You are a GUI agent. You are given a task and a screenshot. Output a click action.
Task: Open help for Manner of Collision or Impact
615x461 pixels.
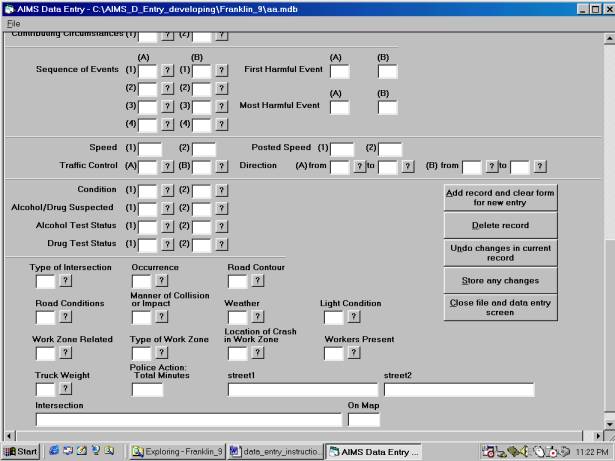[x=162, y=317]
